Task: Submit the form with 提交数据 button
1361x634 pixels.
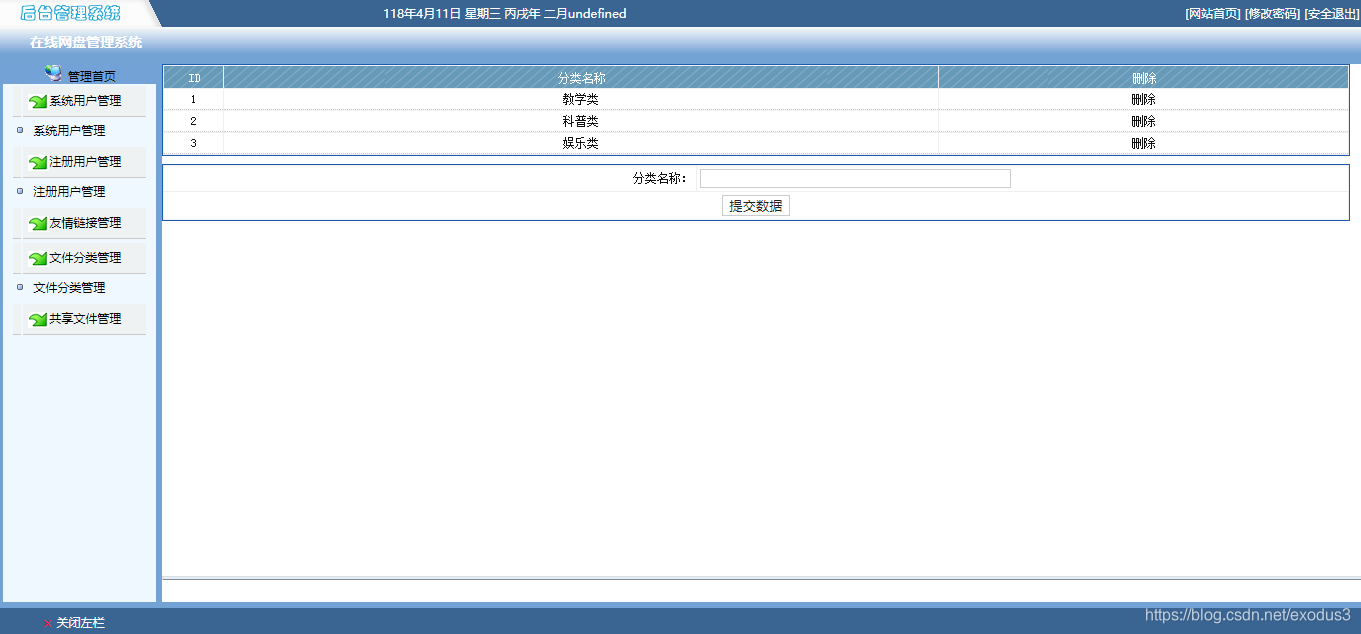Action: coord(756,206)
